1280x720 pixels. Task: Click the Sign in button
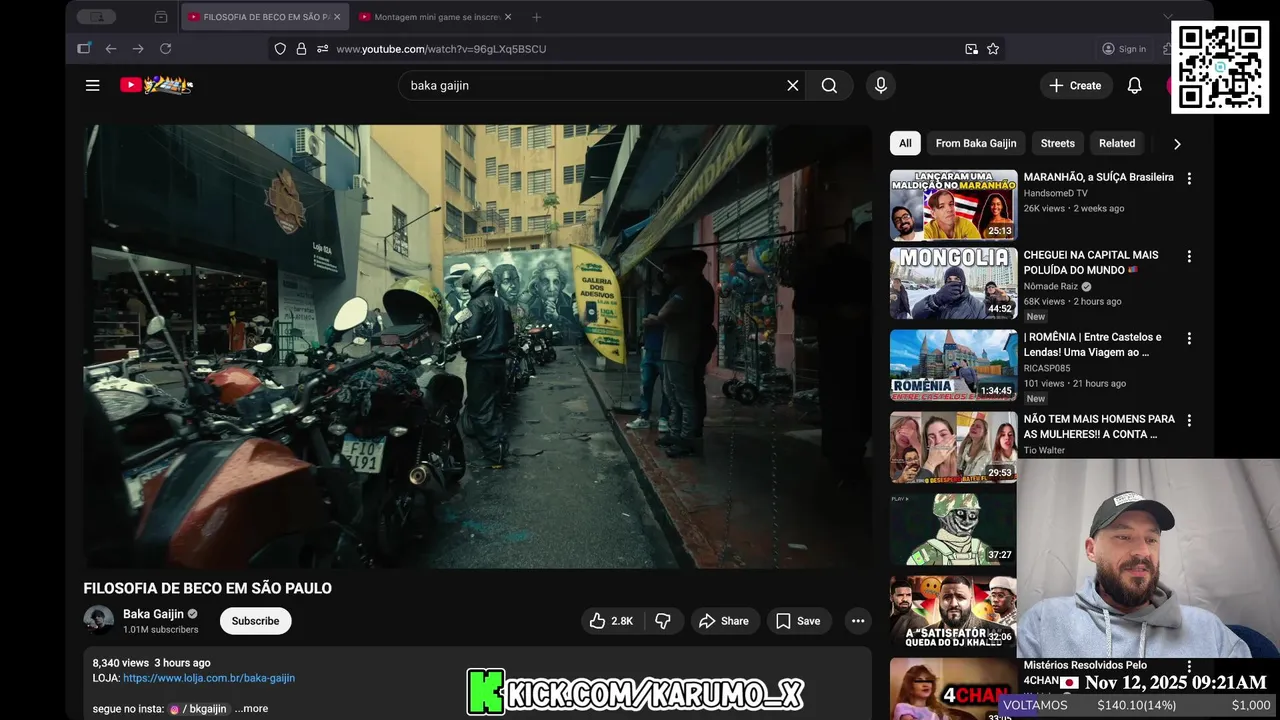[1124, 48]
